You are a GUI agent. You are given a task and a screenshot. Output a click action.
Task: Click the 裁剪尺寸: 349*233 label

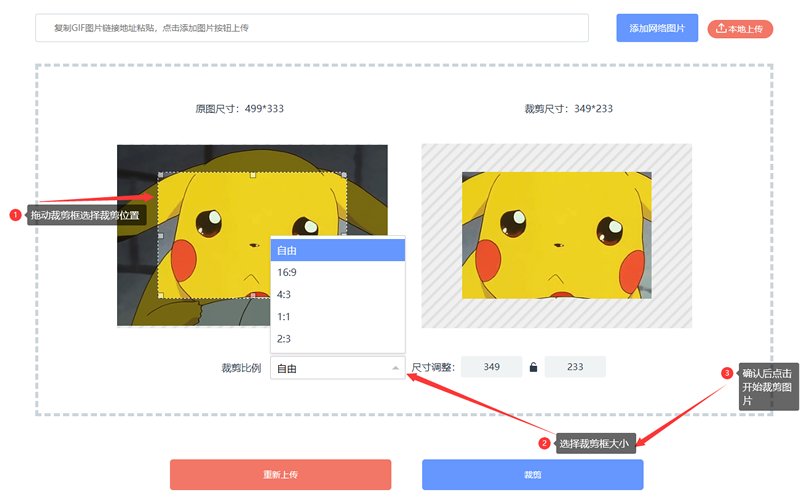click(569, 109)
